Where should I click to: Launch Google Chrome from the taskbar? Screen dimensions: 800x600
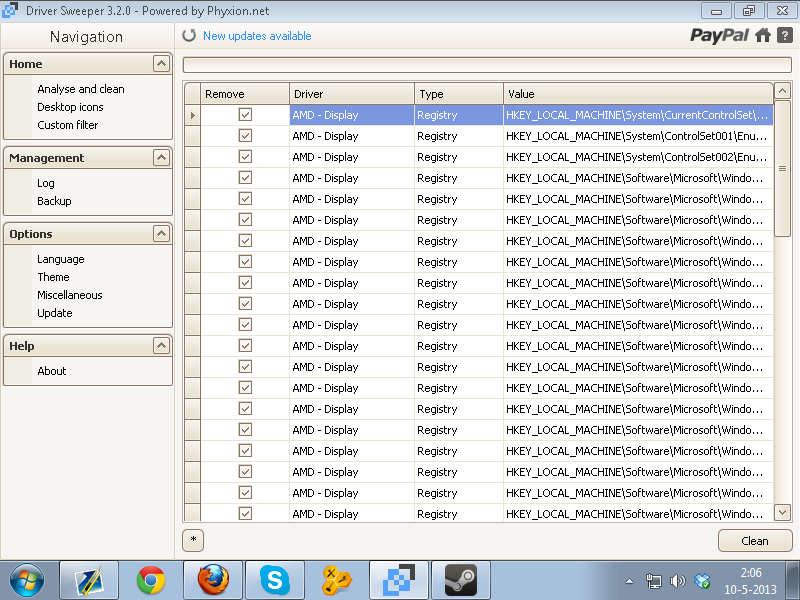point(151,580)
